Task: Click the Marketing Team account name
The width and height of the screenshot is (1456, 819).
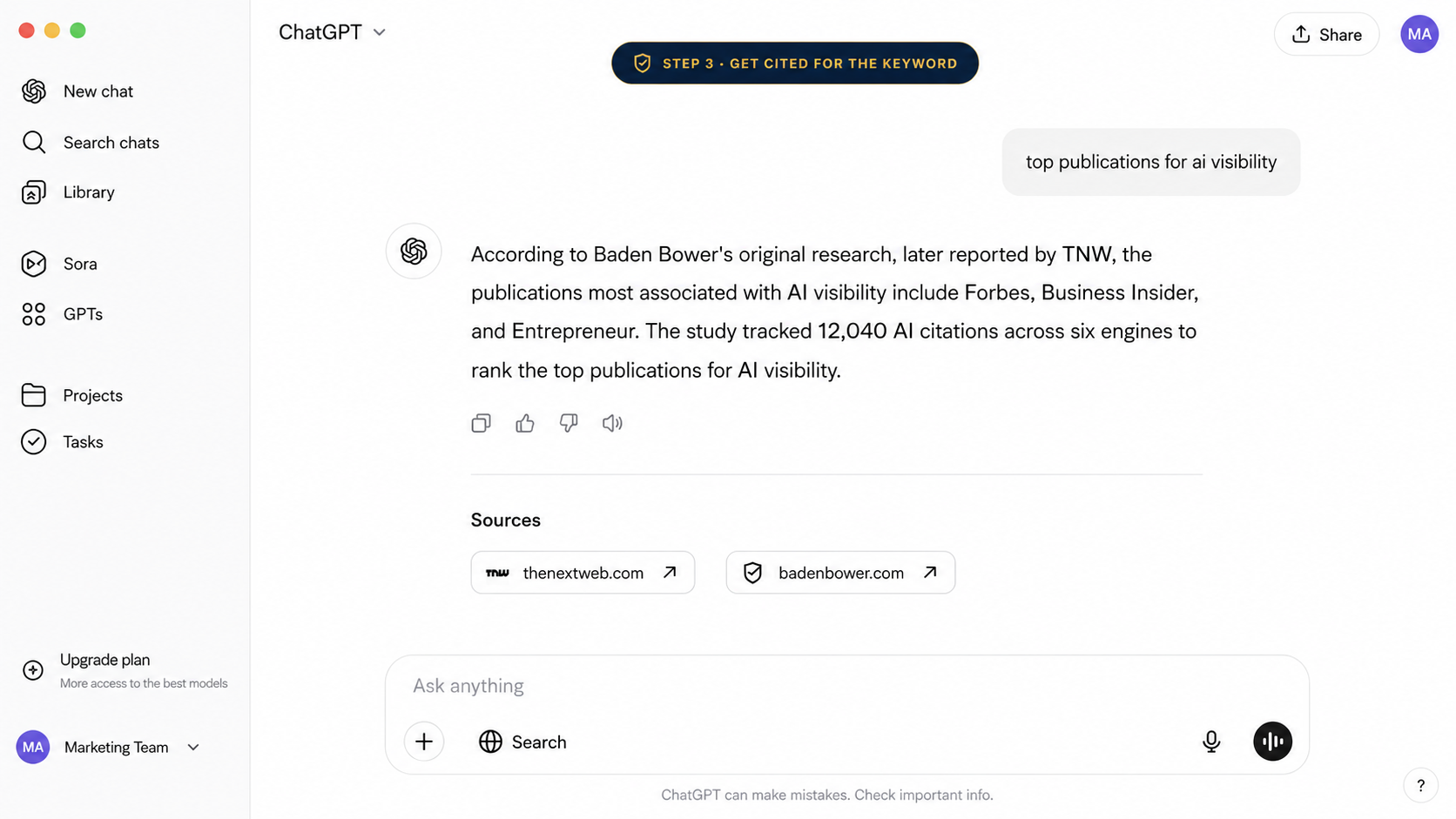Action: (x=116, y=748)
